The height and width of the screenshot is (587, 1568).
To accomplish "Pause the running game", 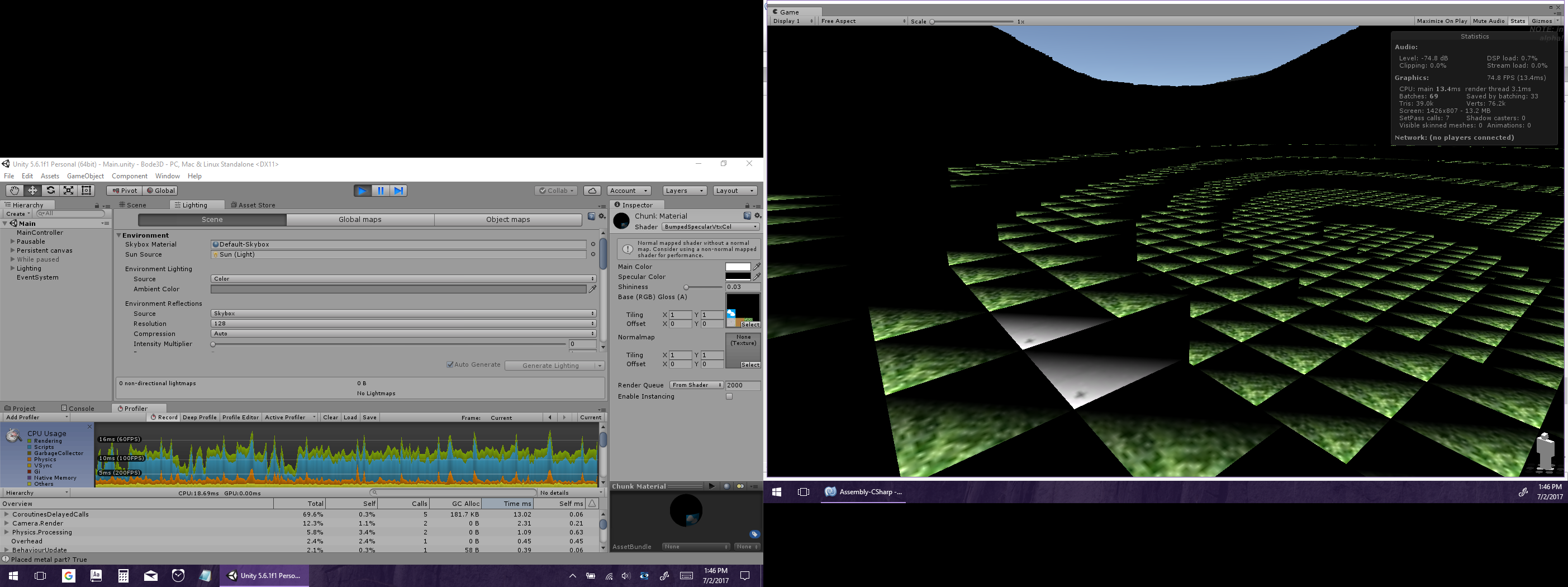I will [381, 191].
